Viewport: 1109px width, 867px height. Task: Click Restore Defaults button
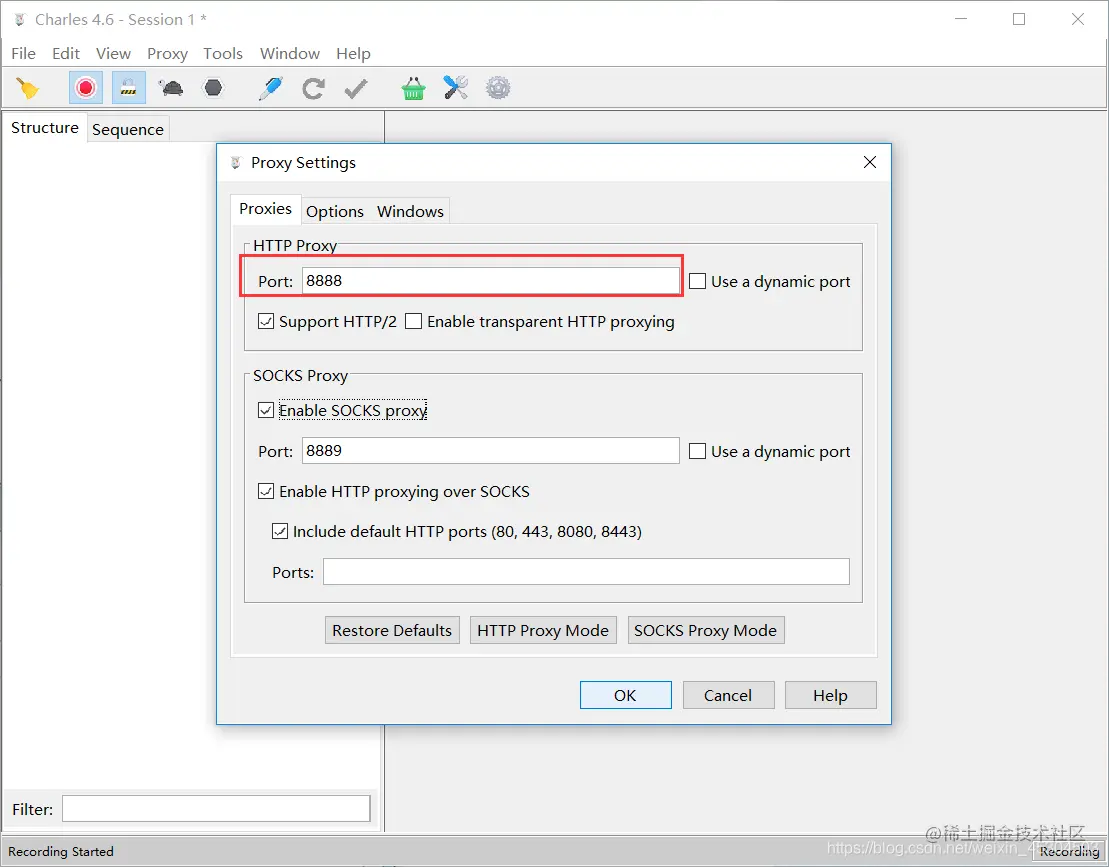[392, 630]
